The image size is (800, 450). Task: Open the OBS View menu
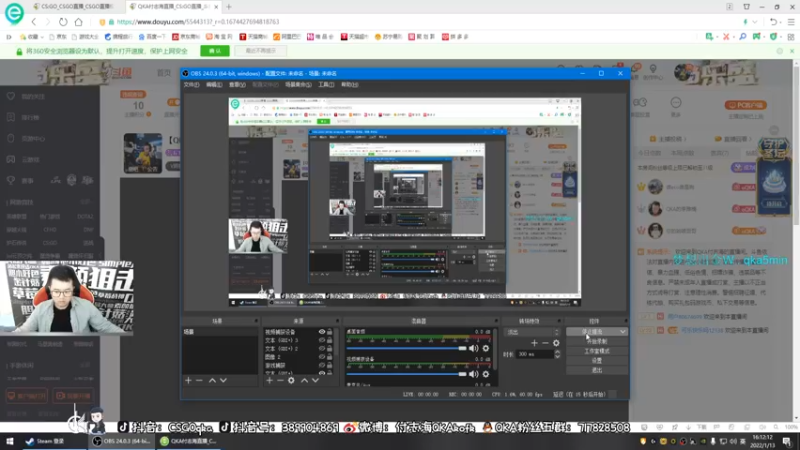237,85
